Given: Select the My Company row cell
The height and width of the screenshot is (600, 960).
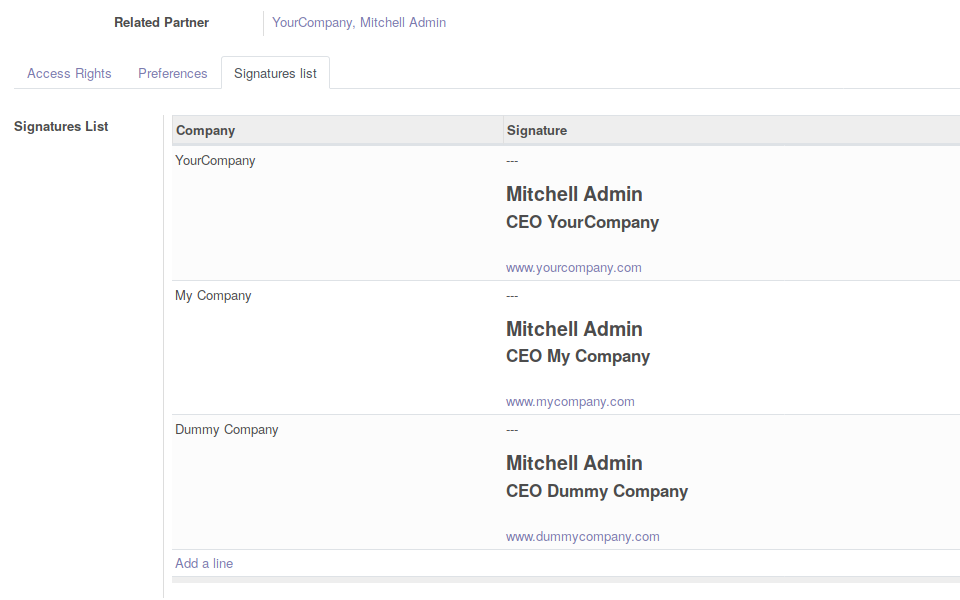Looking at the screenshot, I should [337, 348].
